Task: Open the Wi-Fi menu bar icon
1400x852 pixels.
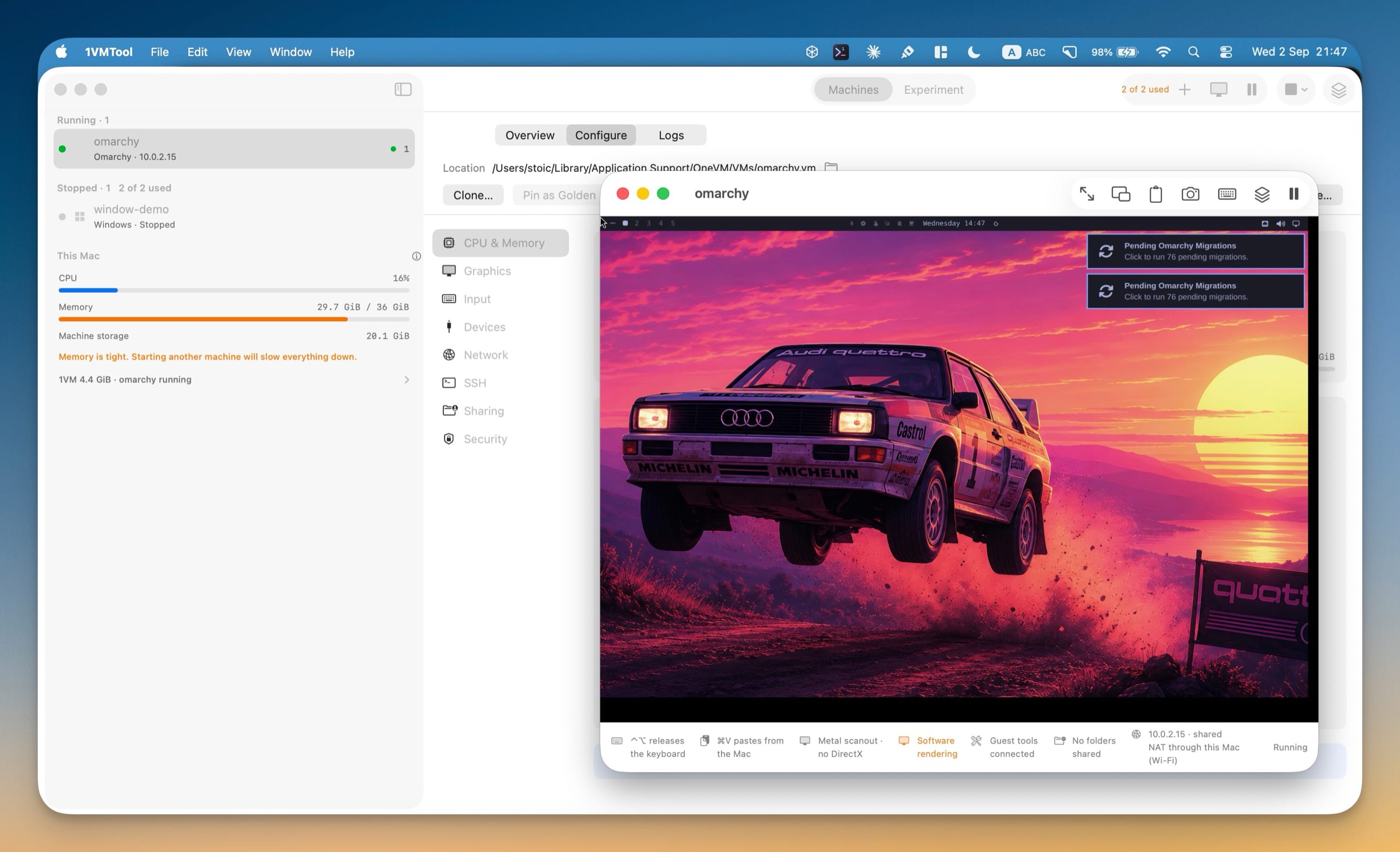Action: click(1163, 52)
